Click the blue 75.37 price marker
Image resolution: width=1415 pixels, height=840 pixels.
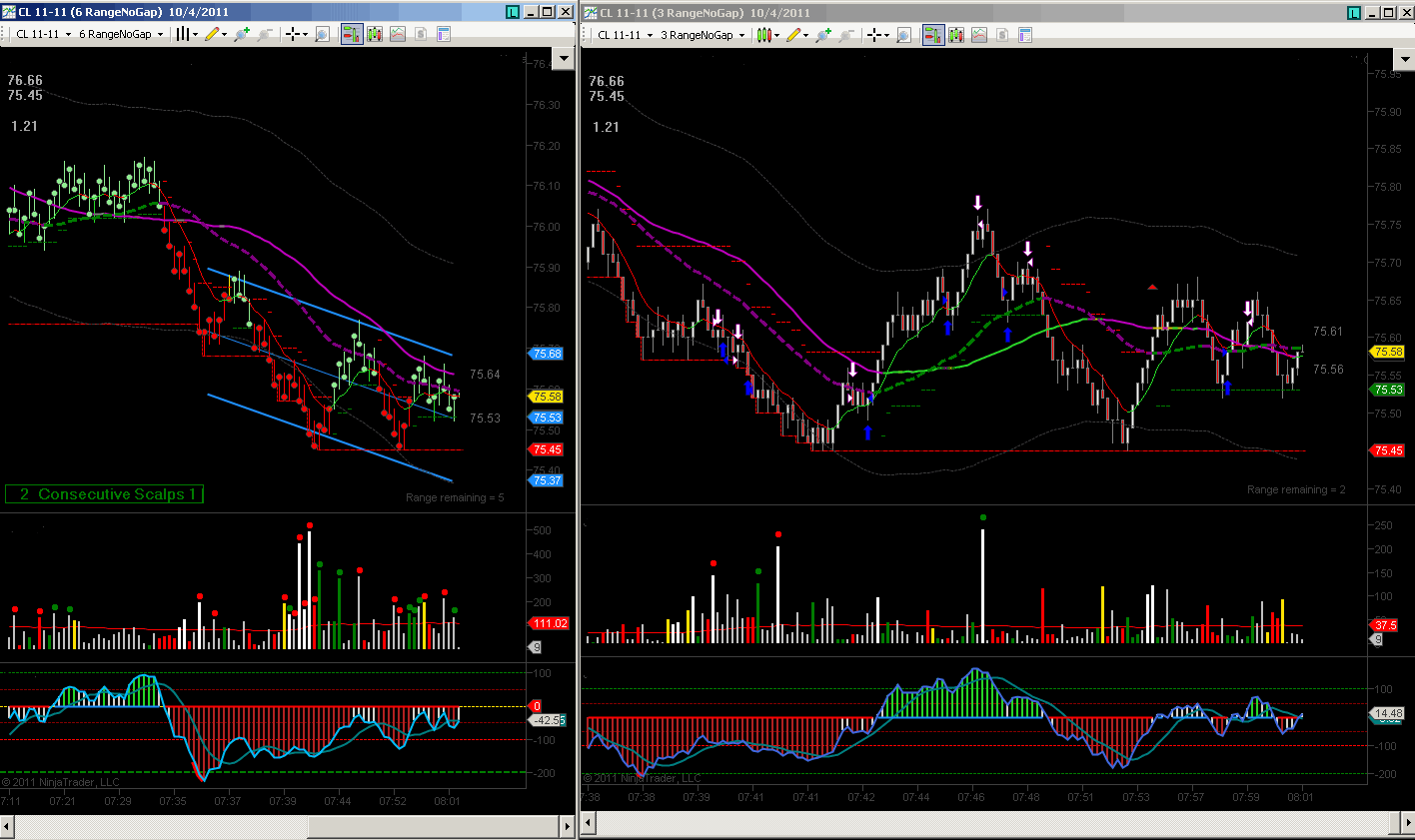click(547, 480)
